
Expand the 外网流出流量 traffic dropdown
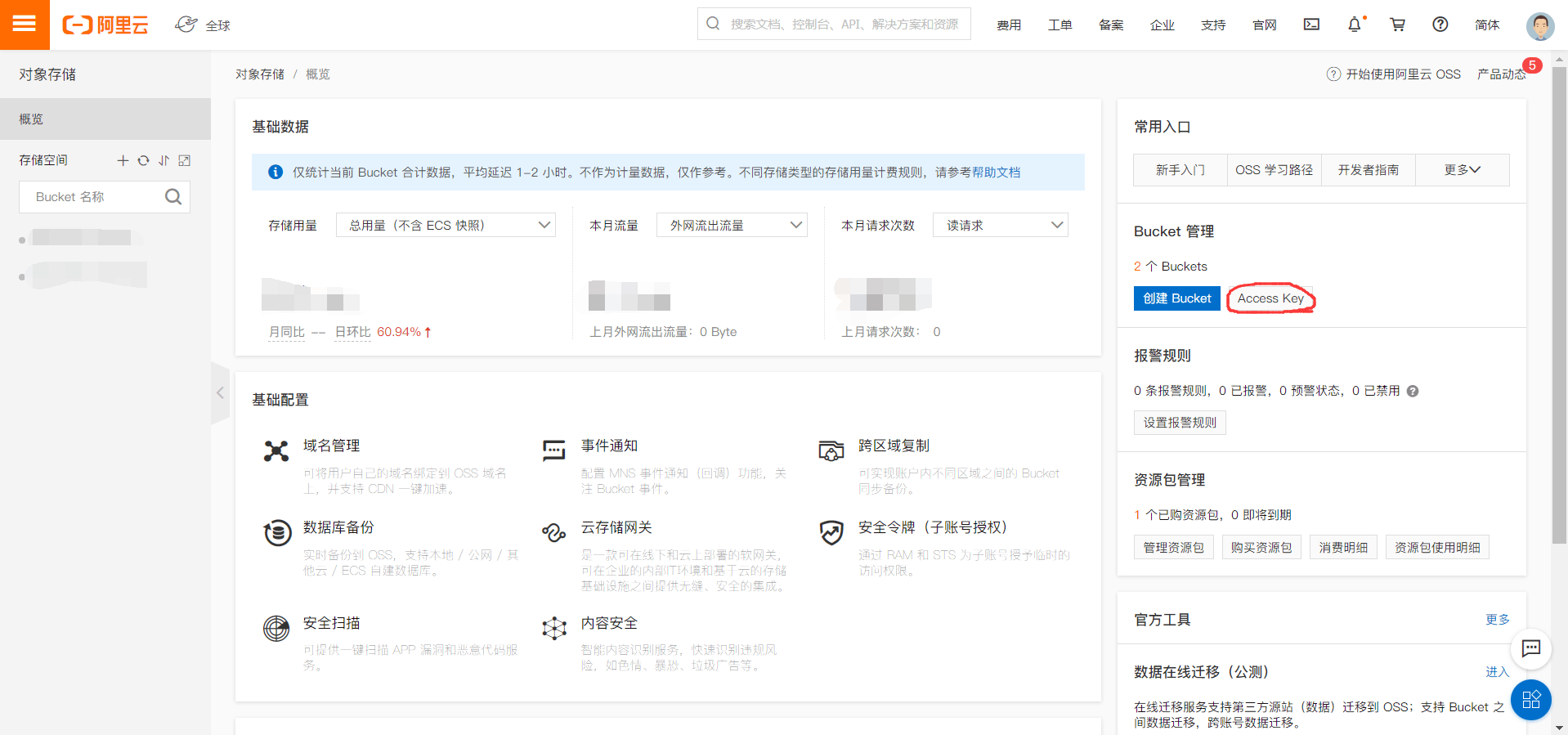pyautogui.click(x=732, y=225)
